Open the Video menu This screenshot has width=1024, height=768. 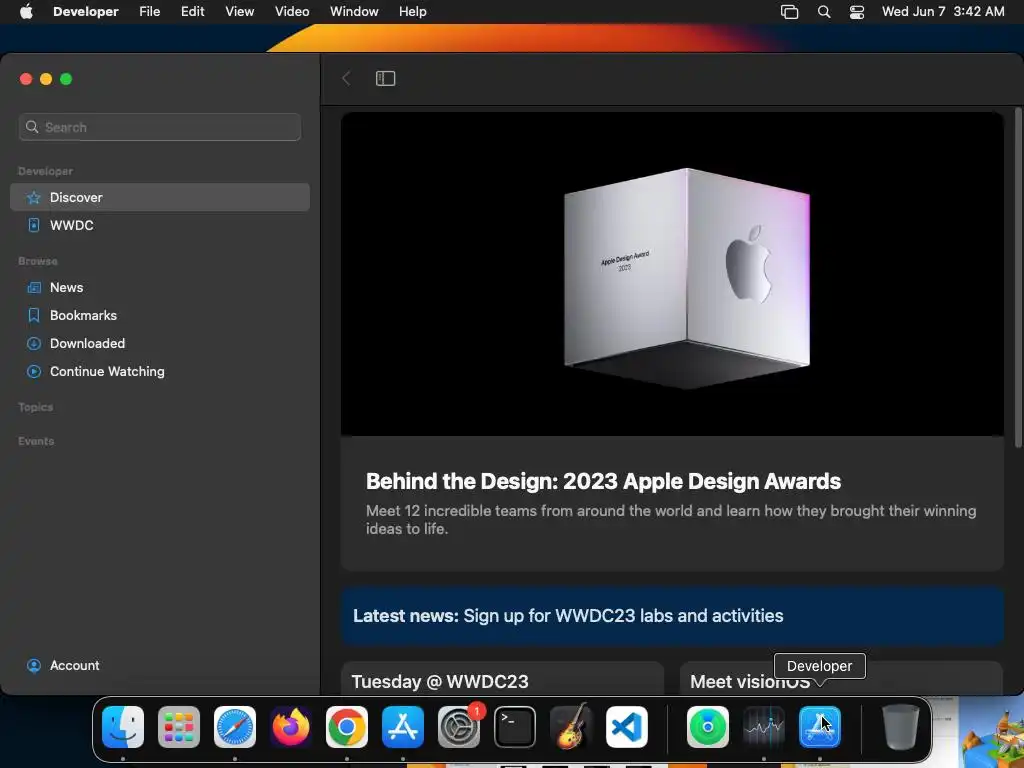coord(292,12)
